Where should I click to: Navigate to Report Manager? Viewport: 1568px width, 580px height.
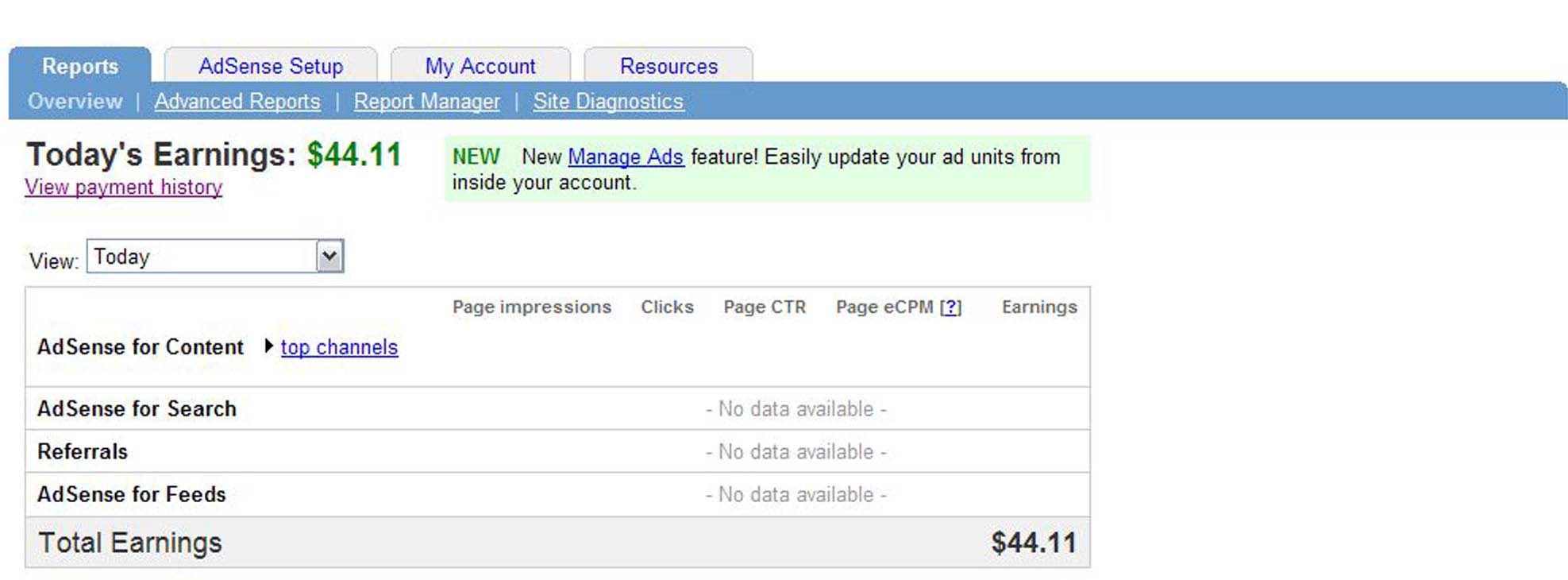coord(427,102)
